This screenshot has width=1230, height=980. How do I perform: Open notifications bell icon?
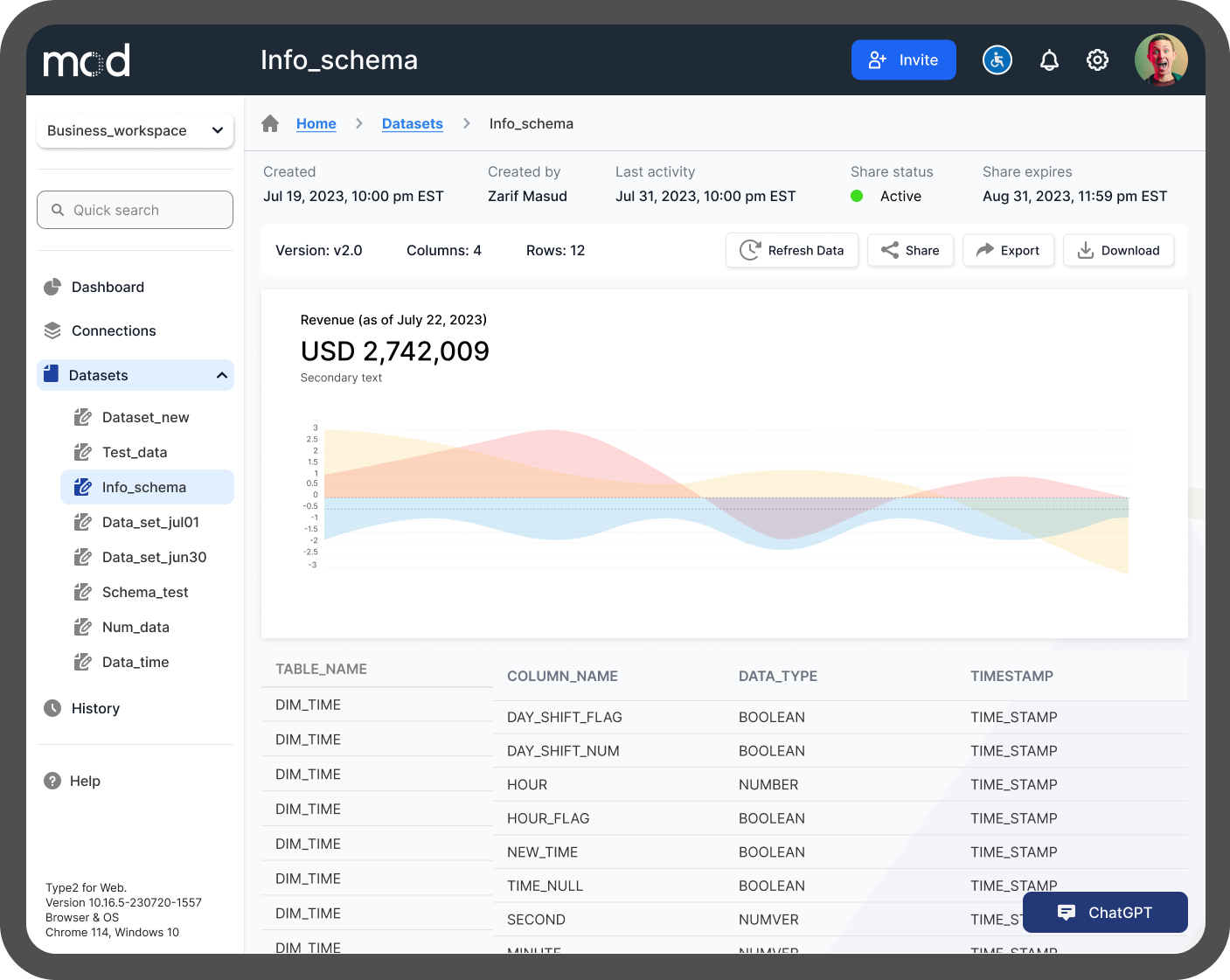(x=1049, y=60)
